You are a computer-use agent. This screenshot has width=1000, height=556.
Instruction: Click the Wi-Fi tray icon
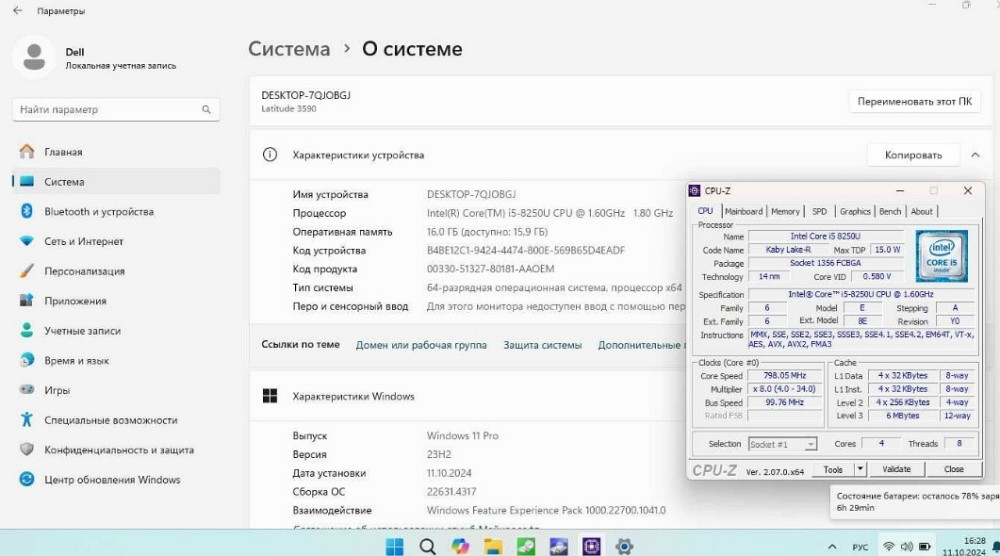tap(888, 547)
